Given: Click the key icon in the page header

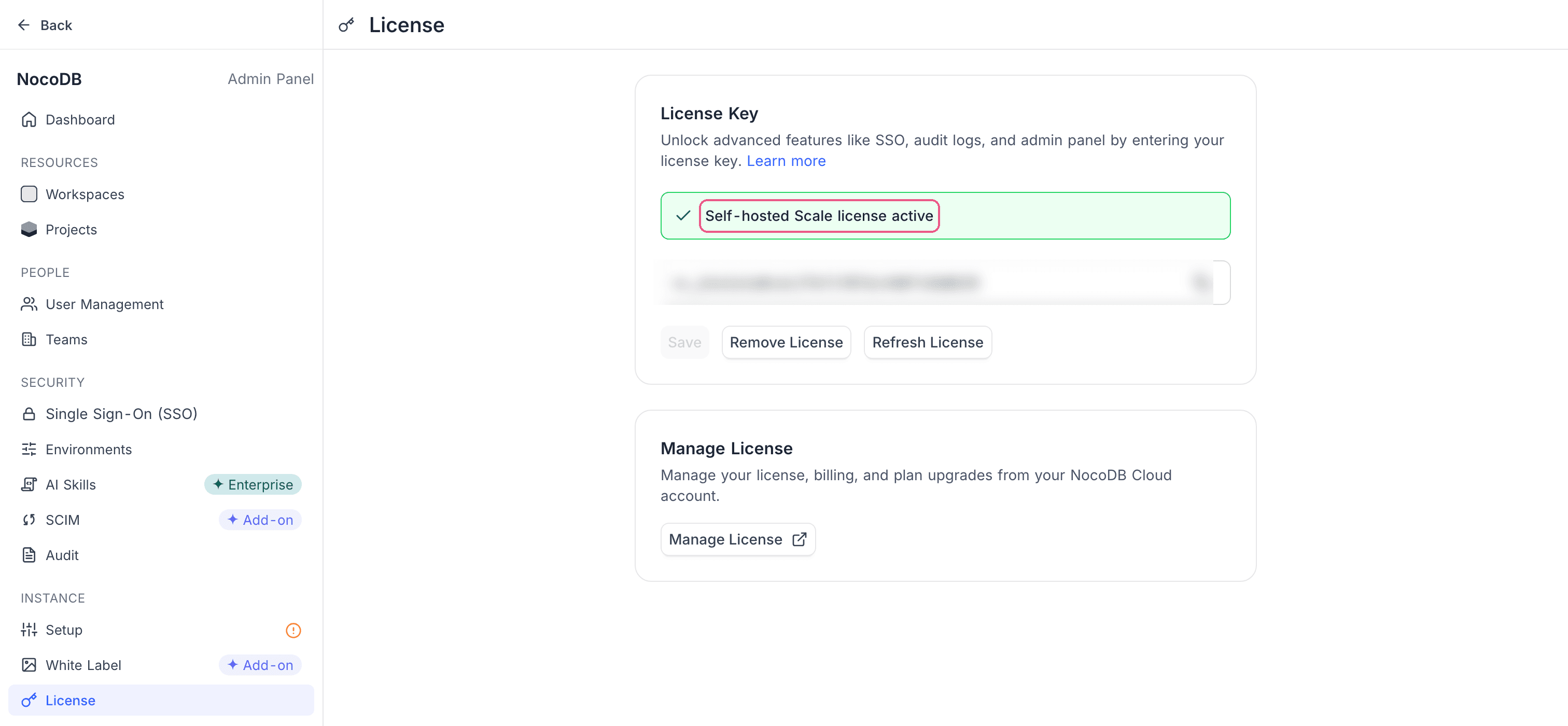Looking at the screenshot, I should [346, 25].
